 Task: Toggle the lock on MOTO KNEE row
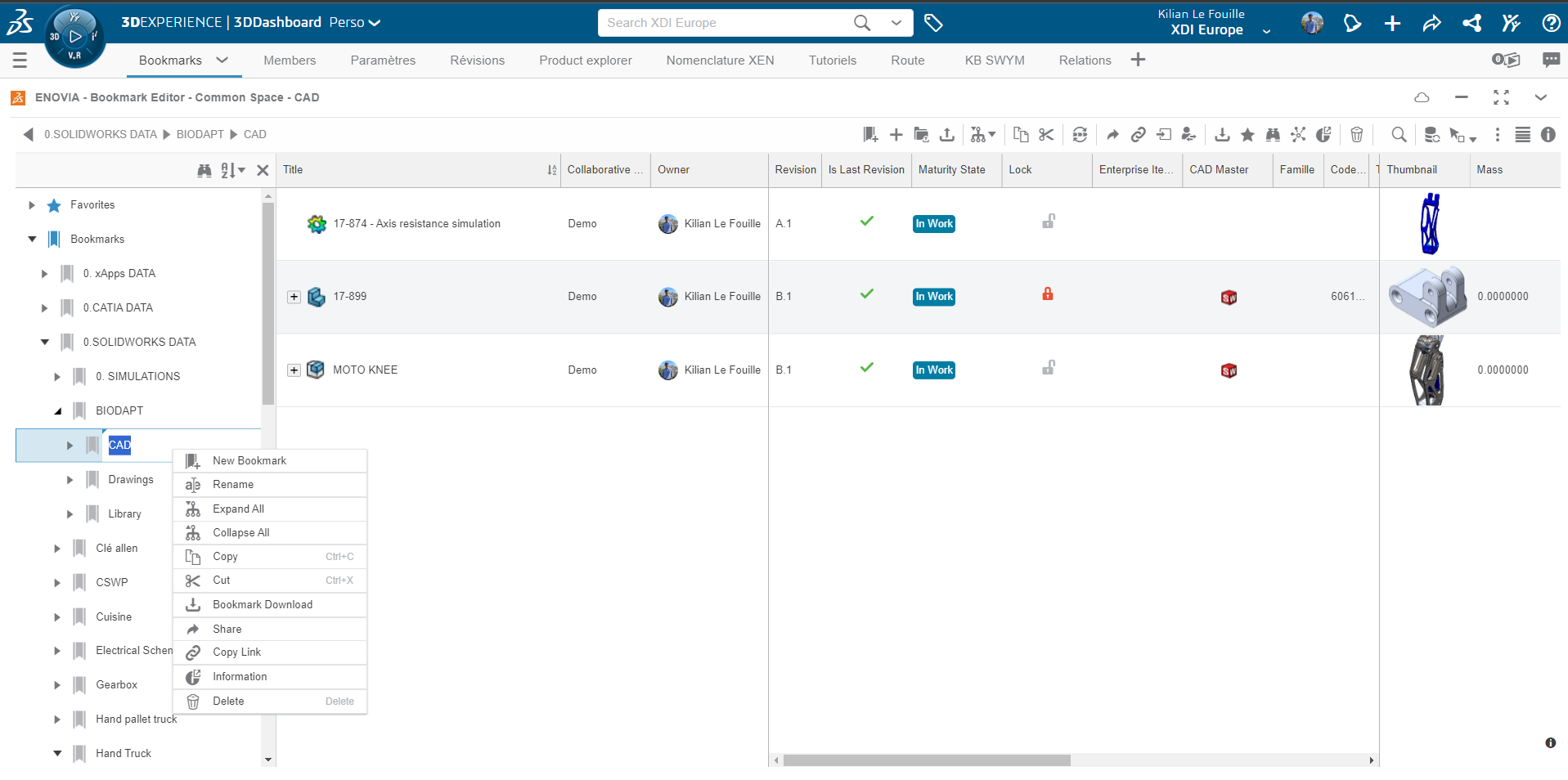point(1048,368)
